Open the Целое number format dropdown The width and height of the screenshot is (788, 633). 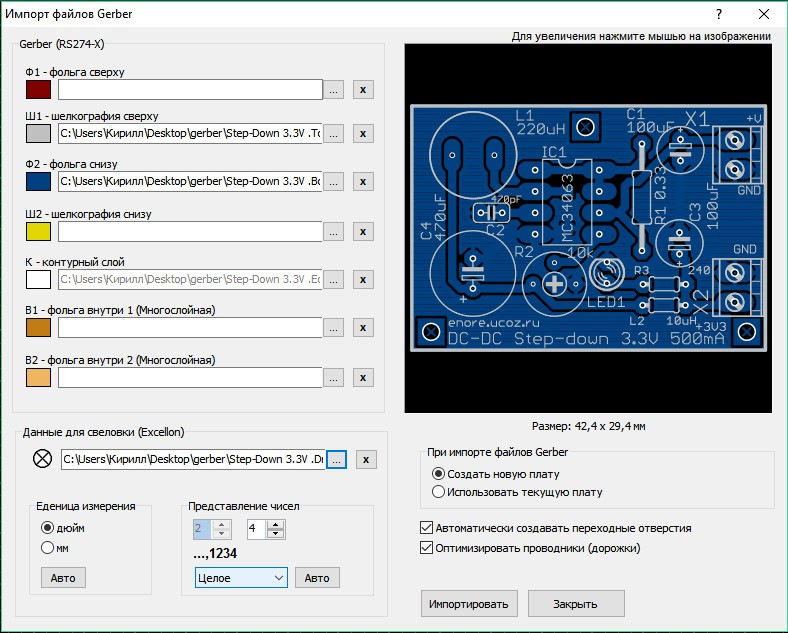click(240, 578)
